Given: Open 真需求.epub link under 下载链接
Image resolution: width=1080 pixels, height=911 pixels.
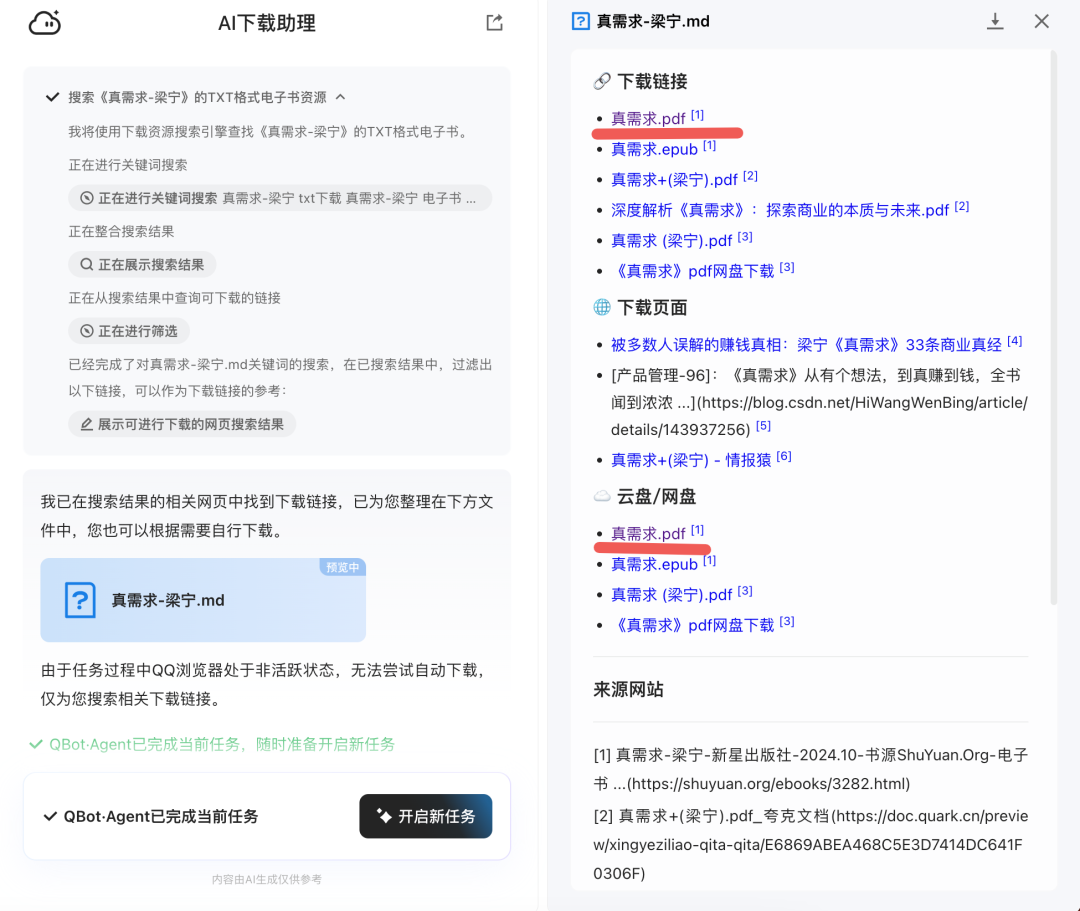Looking at the screenshot, I should [x=654, y=149].
